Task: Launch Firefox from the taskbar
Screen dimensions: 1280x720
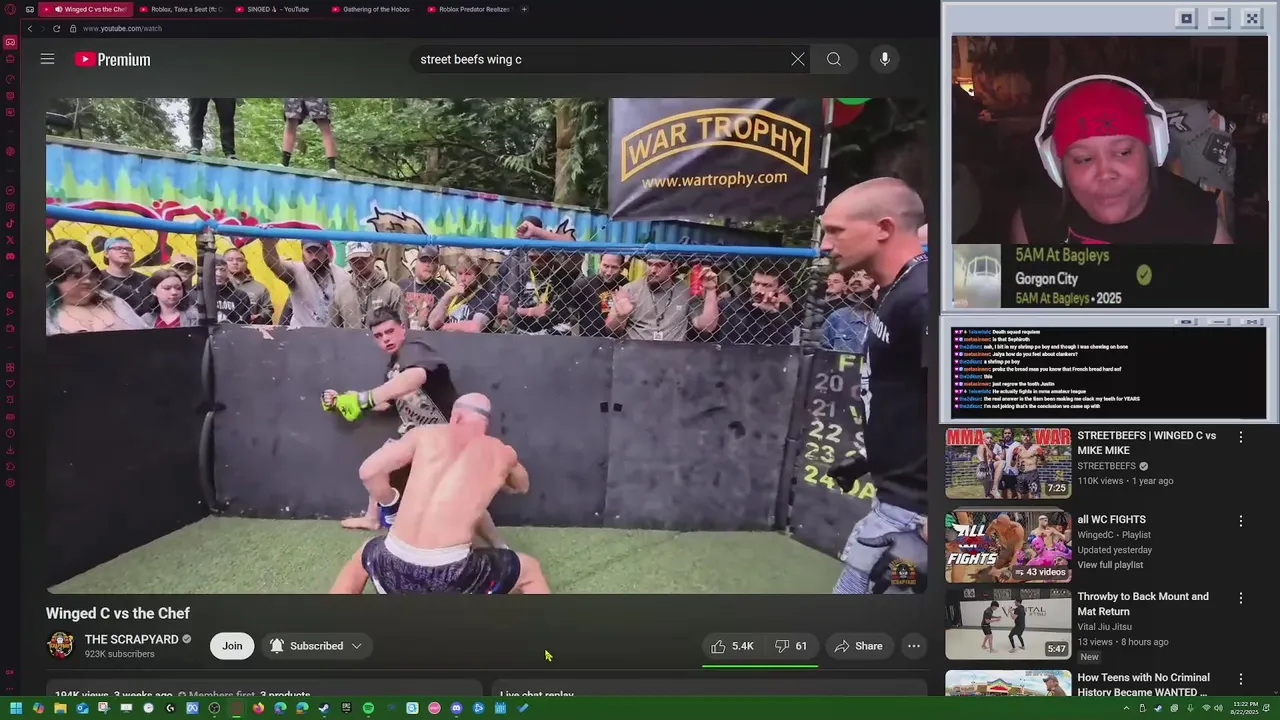Action: pyautogui.click(x=258, y=708)
